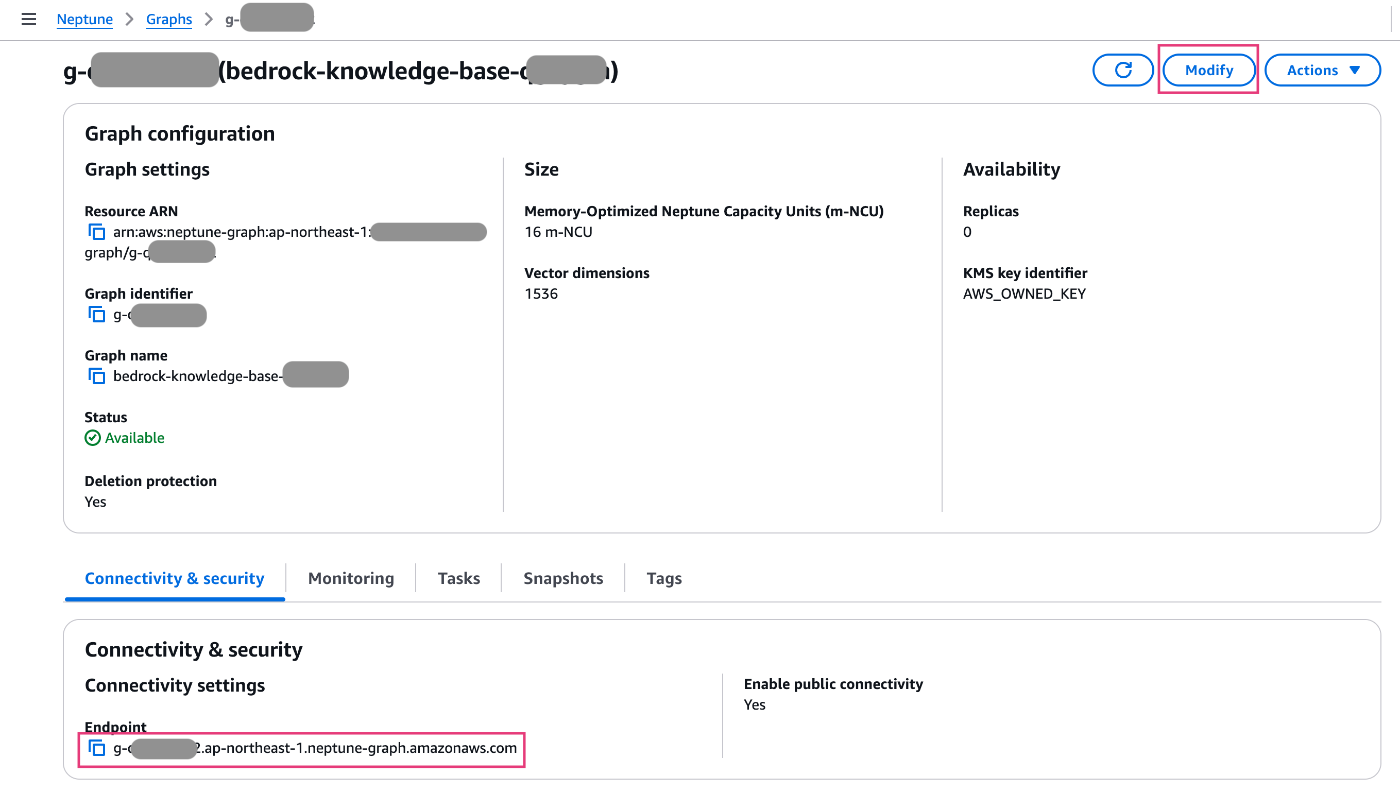The width and height of the screenshot is (1400, 792).
Task: Copy the Graph name
Action: pyautogui.click(x=97, y=377)
